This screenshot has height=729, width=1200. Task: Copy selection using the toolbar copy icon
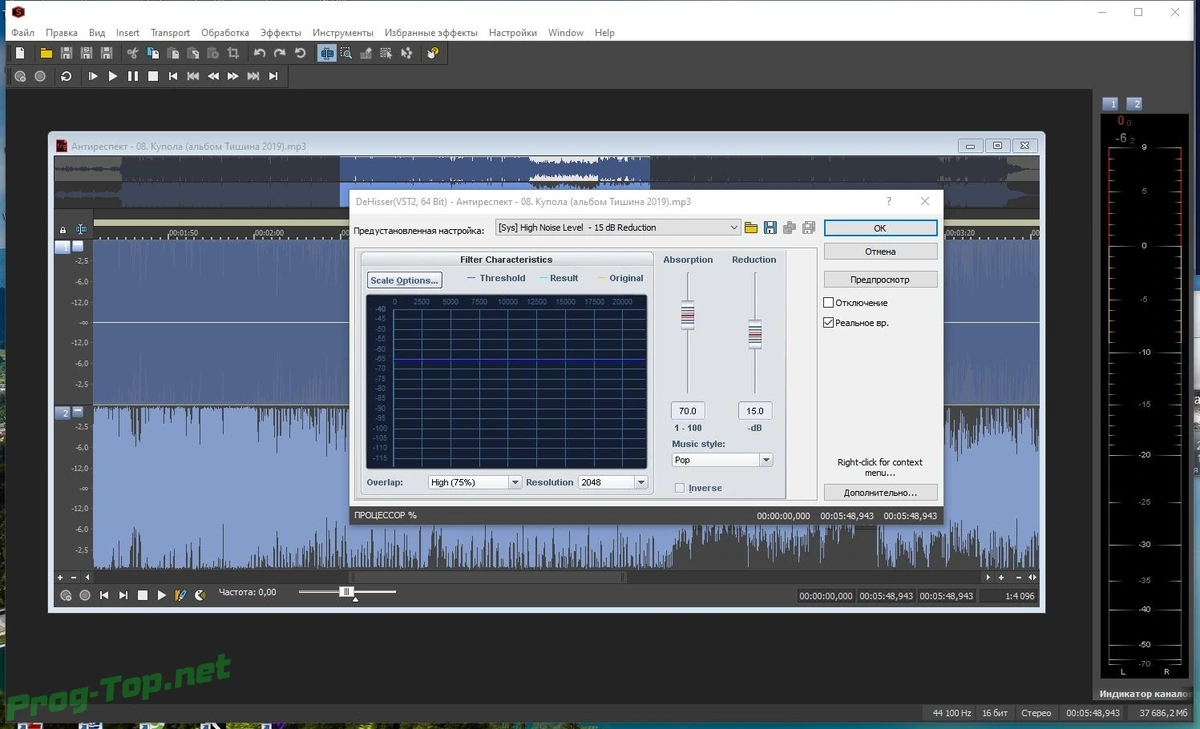152,53
